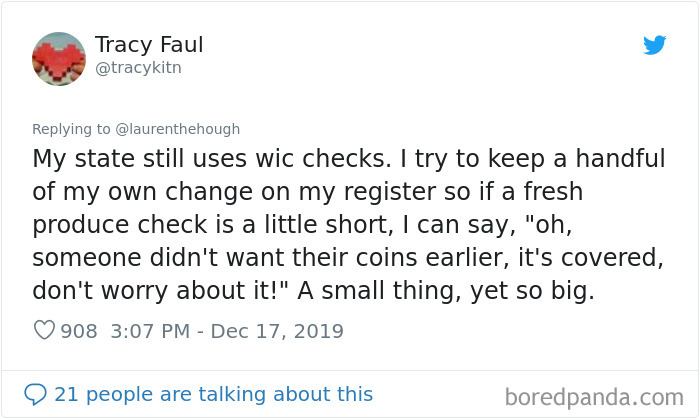Visit the @laurenthehough mentioned profile

tap(178, 129)
